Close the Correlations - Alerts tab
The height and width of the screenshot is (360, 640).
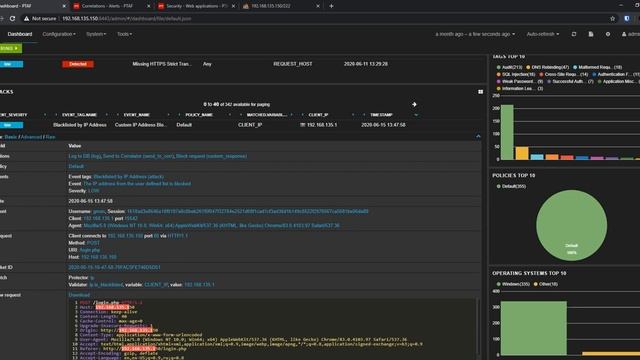click(148, 6)
